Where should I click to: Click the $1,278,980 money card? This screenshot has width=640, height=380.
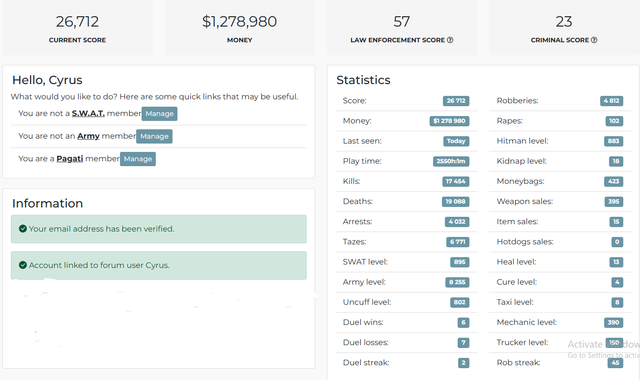(x=240, y=27)
